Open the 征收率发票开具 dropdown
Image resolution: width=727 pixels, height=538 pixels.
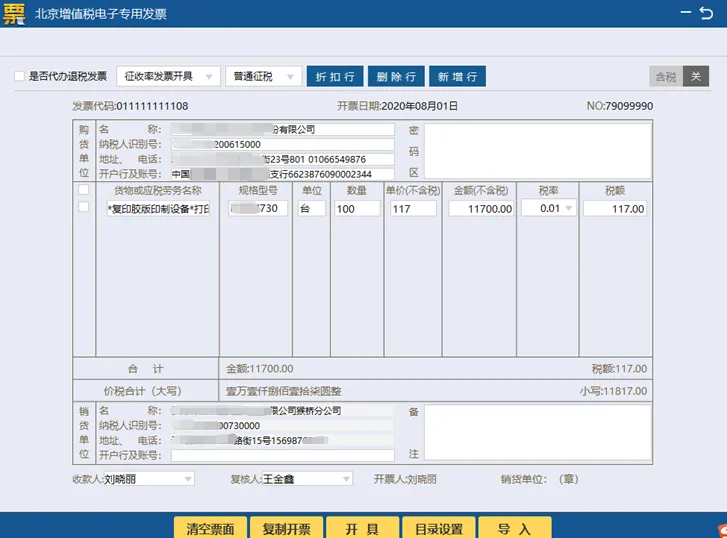[168, 76]
